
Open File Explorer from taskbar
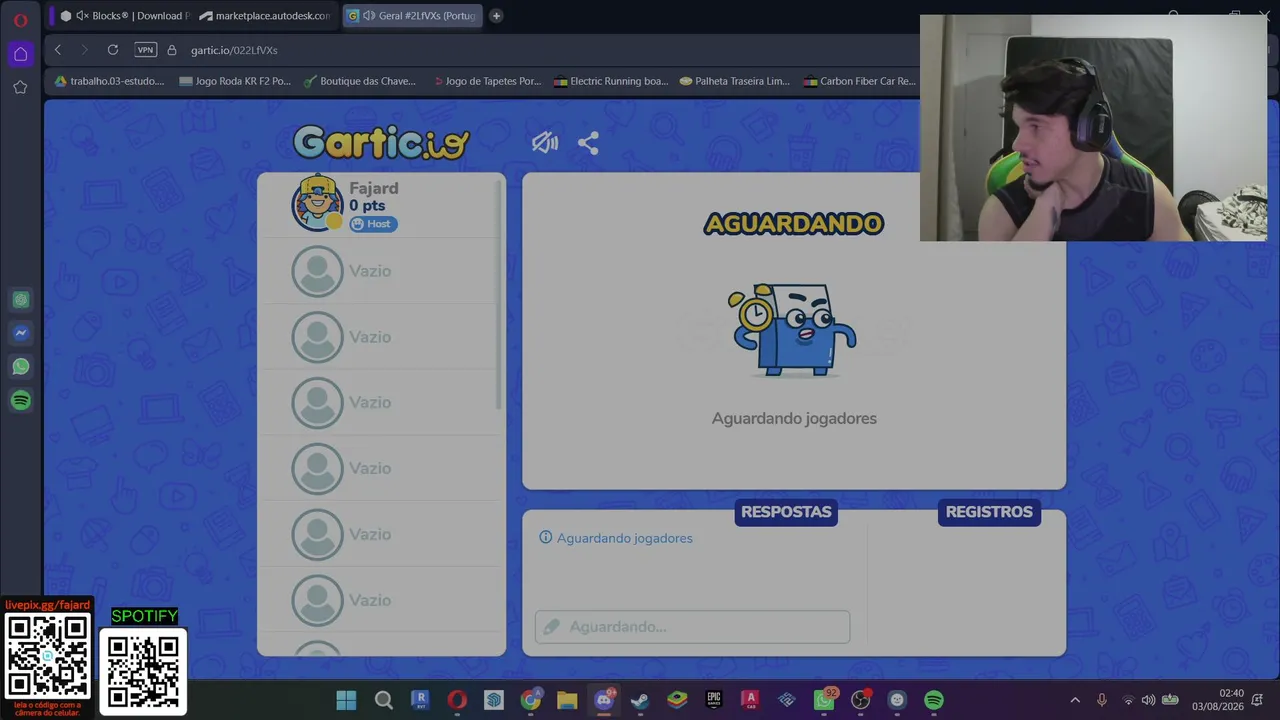(567, 700)
